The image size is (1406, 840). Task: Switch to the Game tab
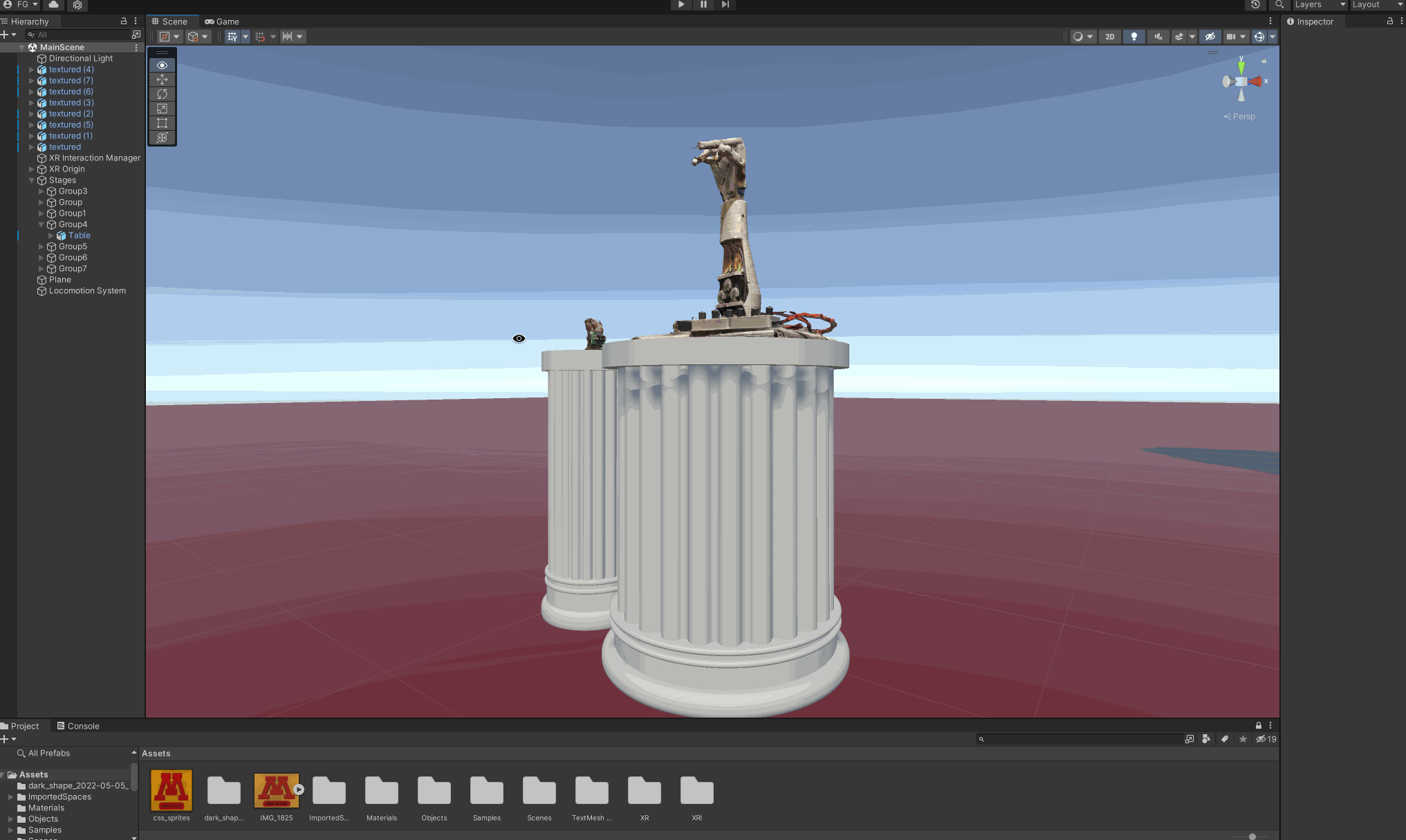222,21
